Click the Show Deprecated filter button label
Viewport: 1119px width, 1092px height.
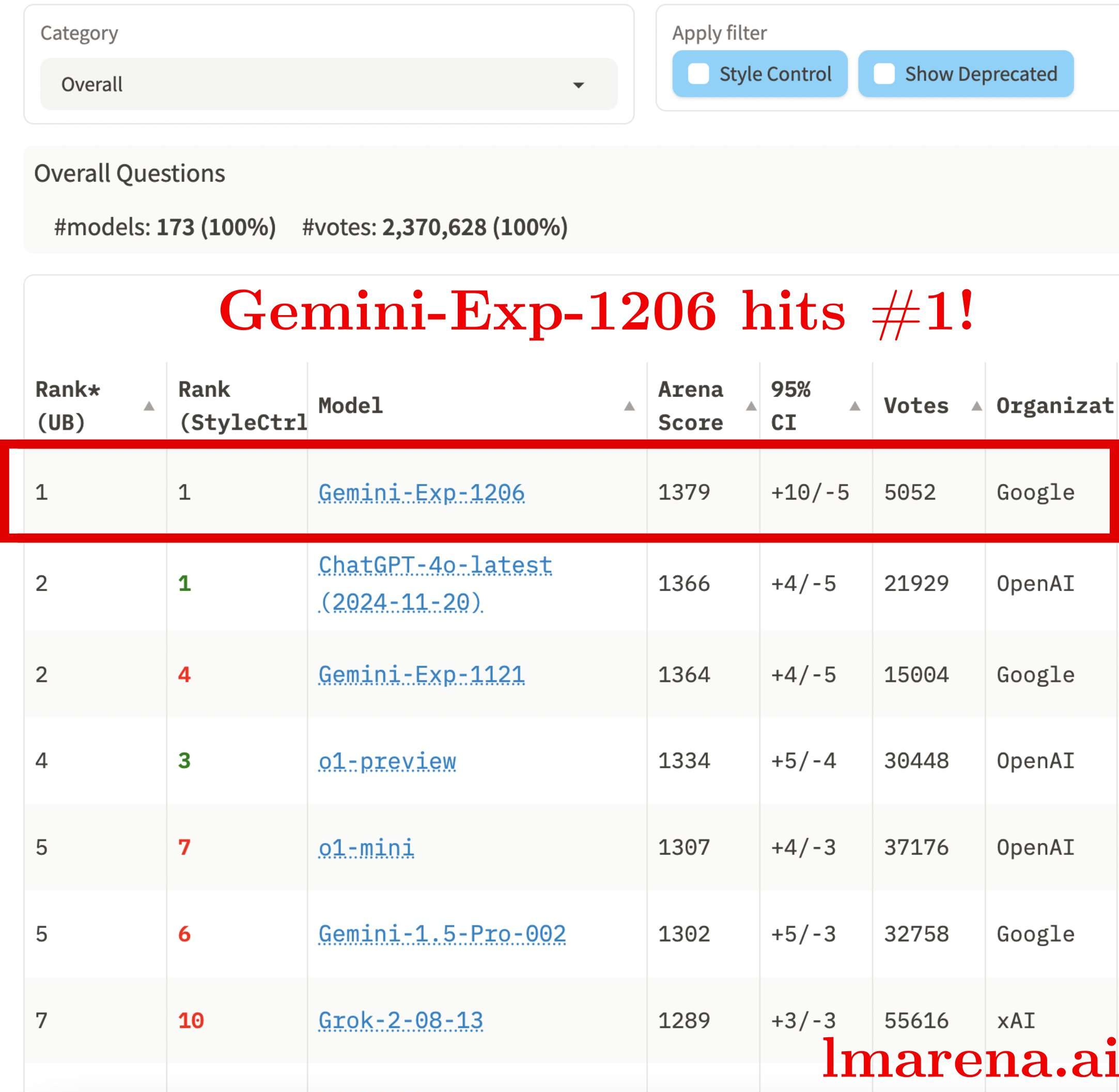(981, 74)
